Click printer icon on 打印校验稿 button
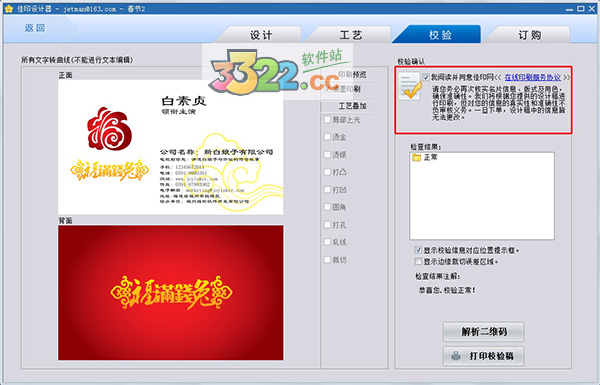 click(456, 356)
